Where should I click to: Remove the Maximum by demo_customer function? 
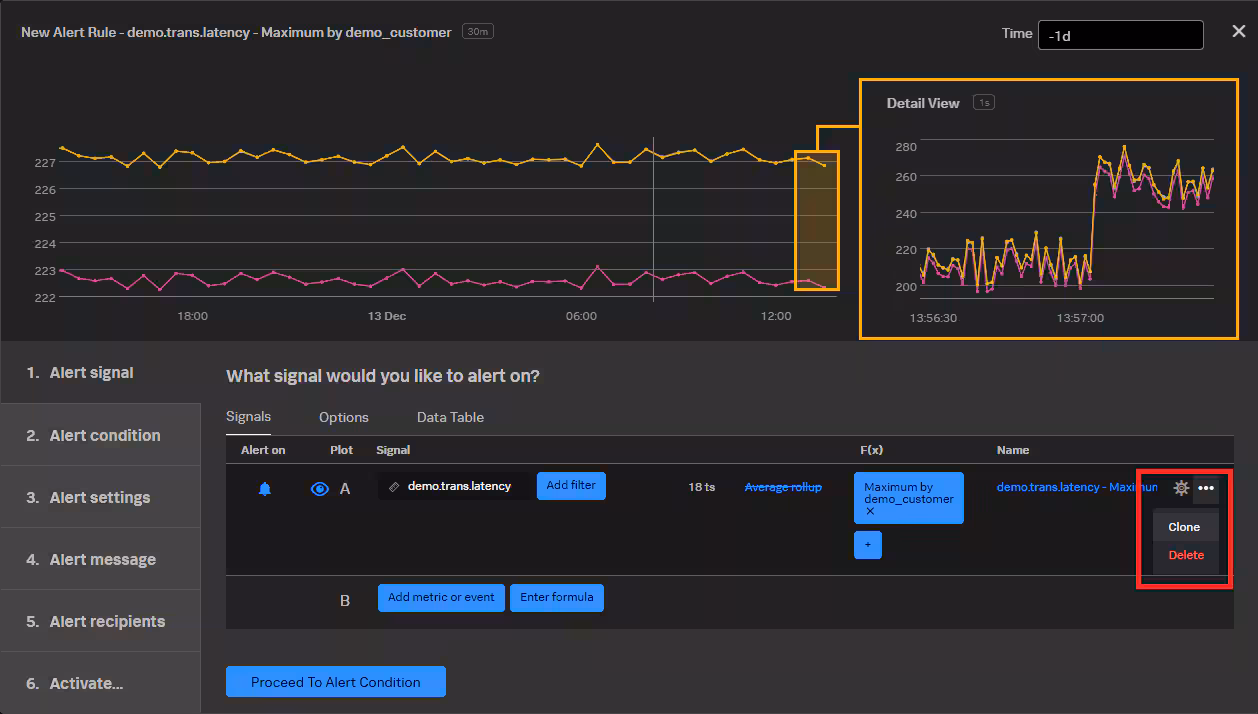[870, 511]
